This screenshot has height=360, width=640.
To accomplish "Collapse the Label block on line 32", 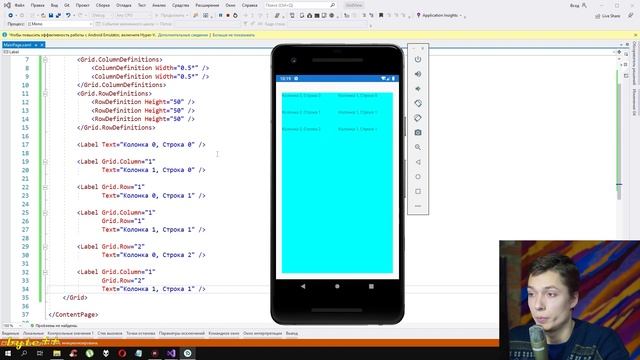I will pos(45,272).
